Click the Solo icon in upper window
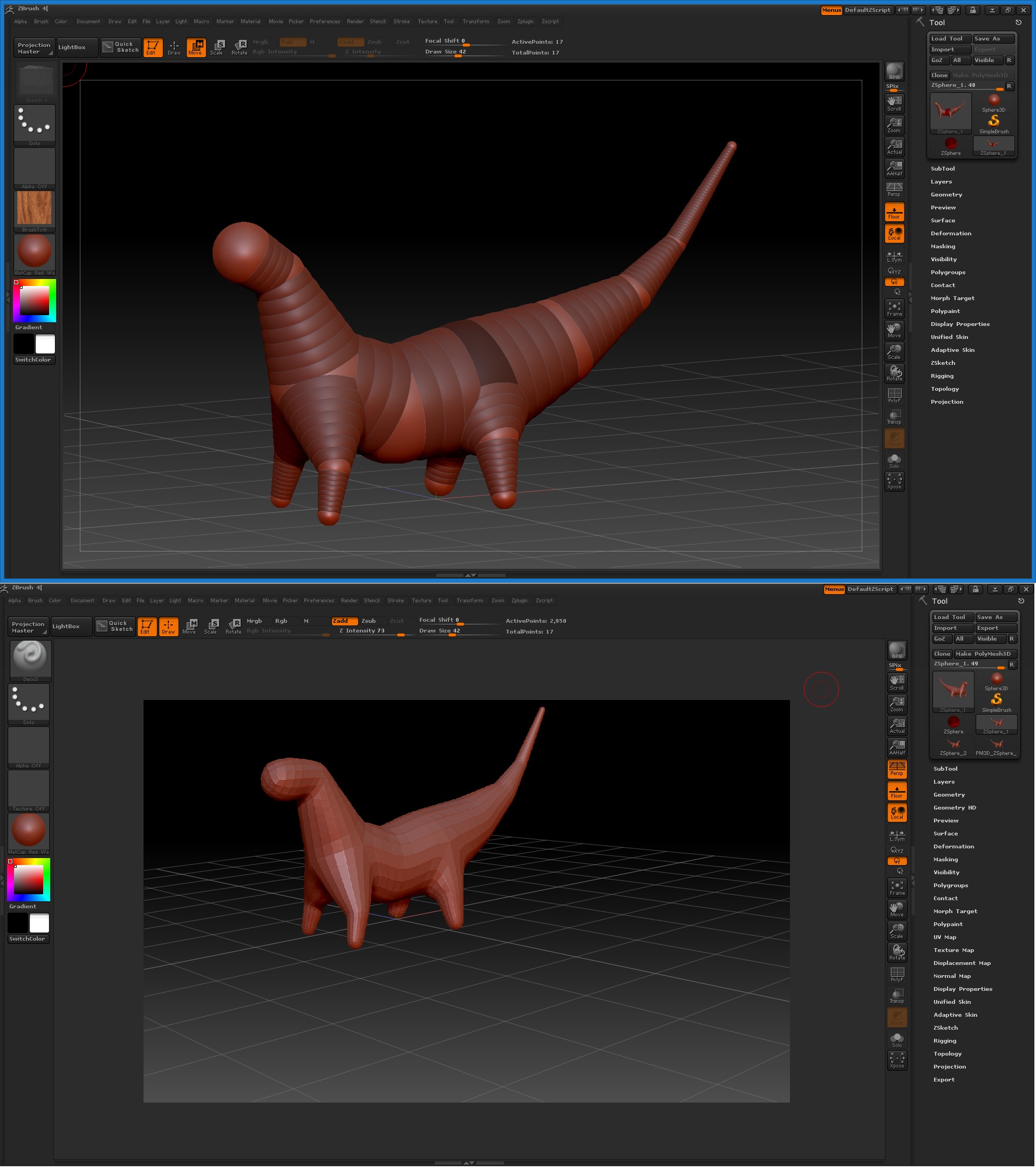Viewport: 1036px width, 1170px height. [894, 461]
